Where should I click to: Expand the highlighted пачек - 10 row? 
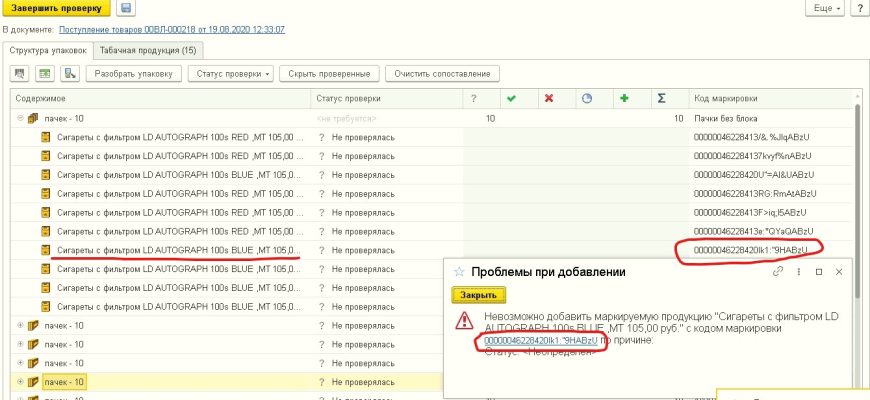(x=21, y=382)
